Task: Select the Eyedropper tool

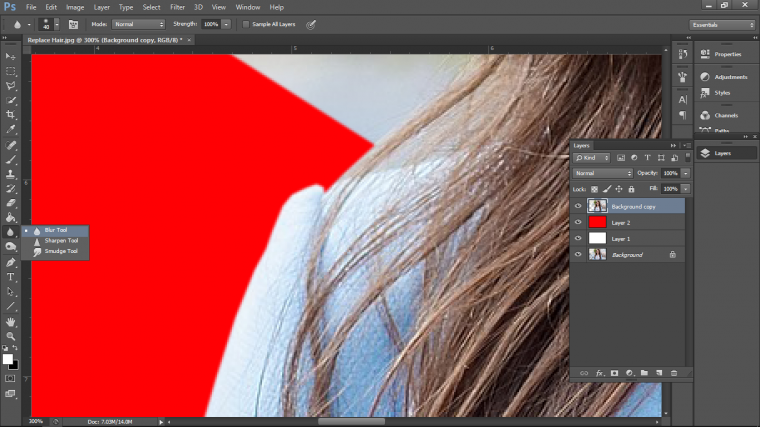Action: 10,129
